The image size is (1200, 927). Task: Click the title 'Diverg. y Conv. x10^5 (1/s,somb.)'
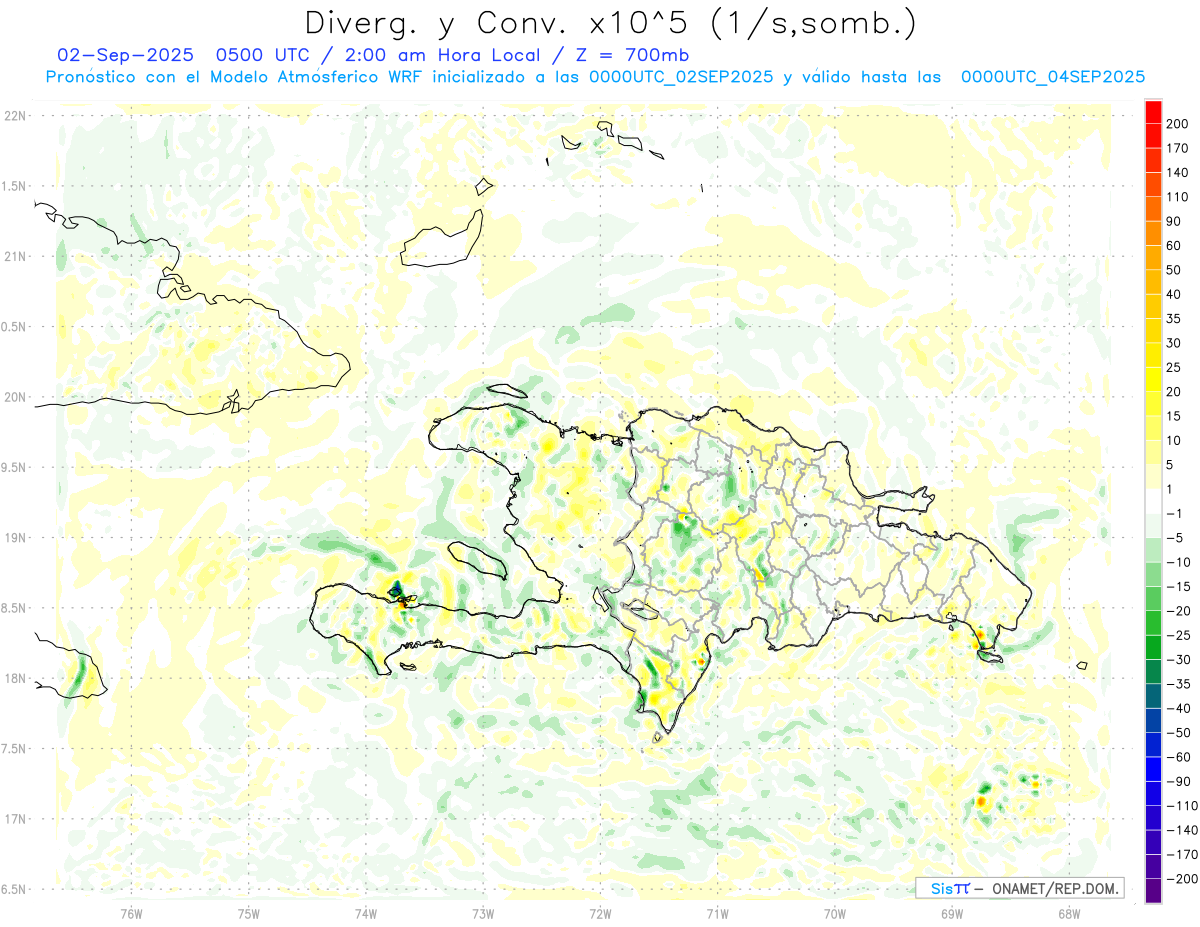coord(609,23)
